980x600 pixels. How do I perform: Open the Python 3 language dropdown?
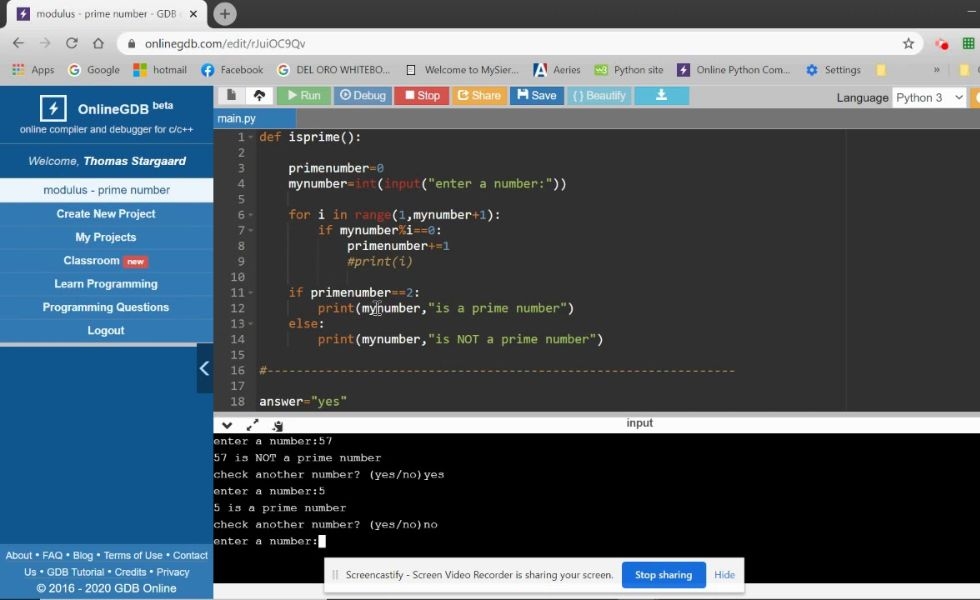pos(927,97)
